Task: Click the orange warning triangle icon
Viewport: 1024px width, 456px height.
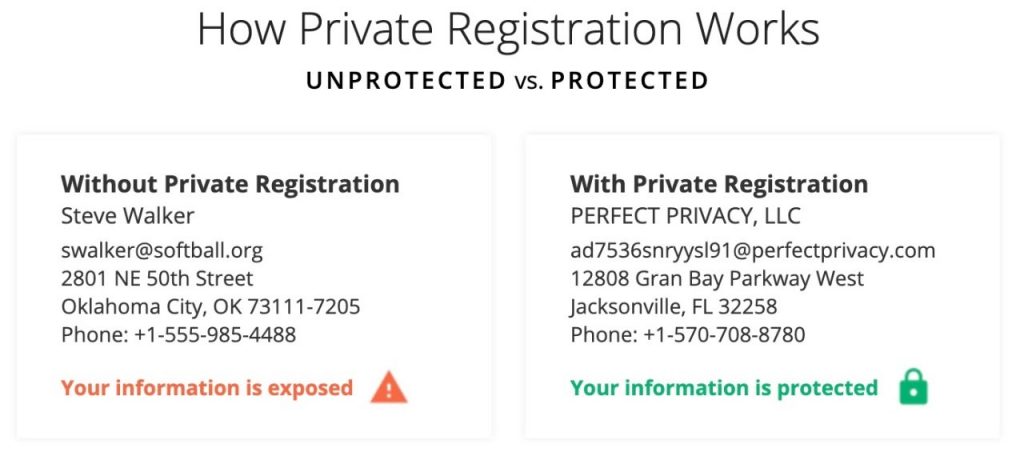Action: pos(389,387)
